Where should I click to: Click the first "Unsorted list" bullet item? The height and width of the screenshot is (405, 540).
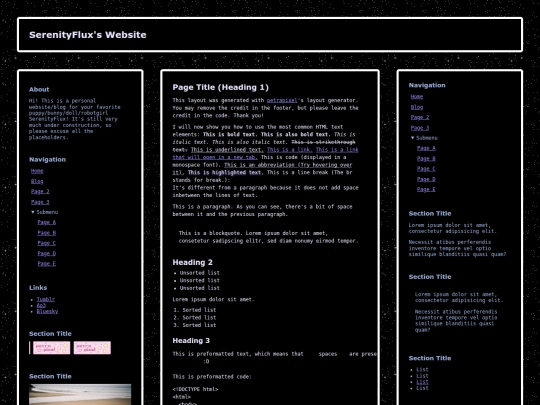[x=199, y=273]
